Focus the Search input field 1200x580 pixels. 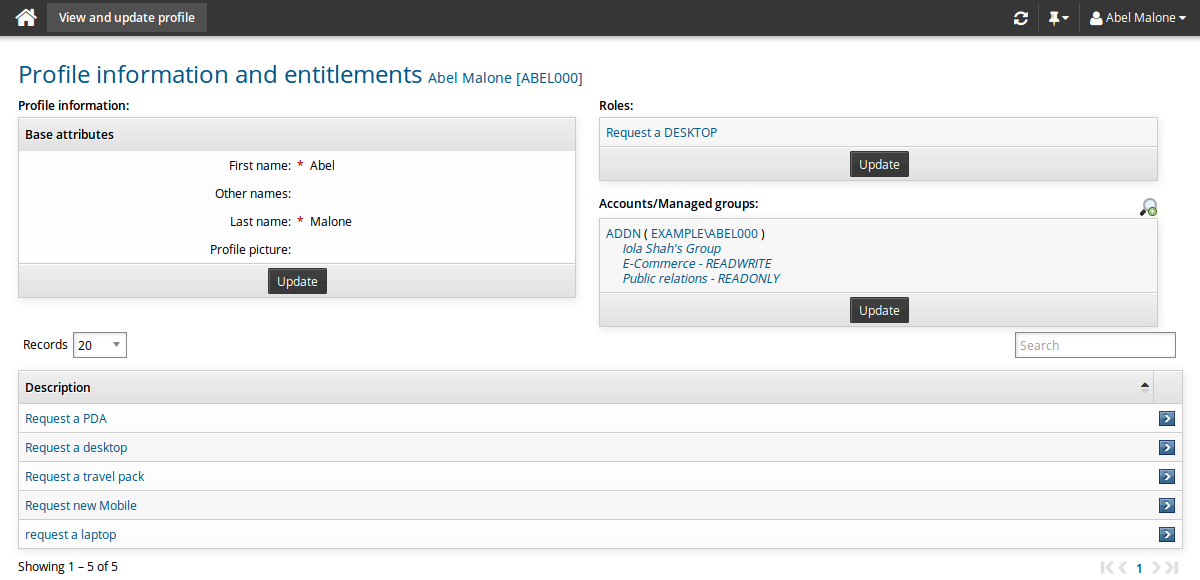click(x=1095, y=345)
